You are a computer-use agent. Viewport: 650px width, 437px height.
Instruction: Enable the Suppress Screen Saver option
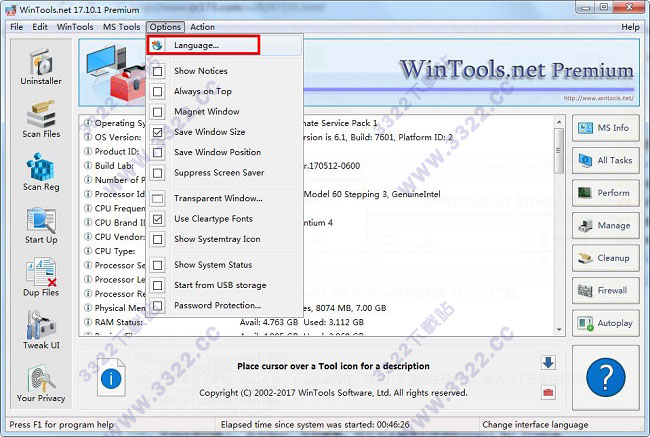coord(158,172)
